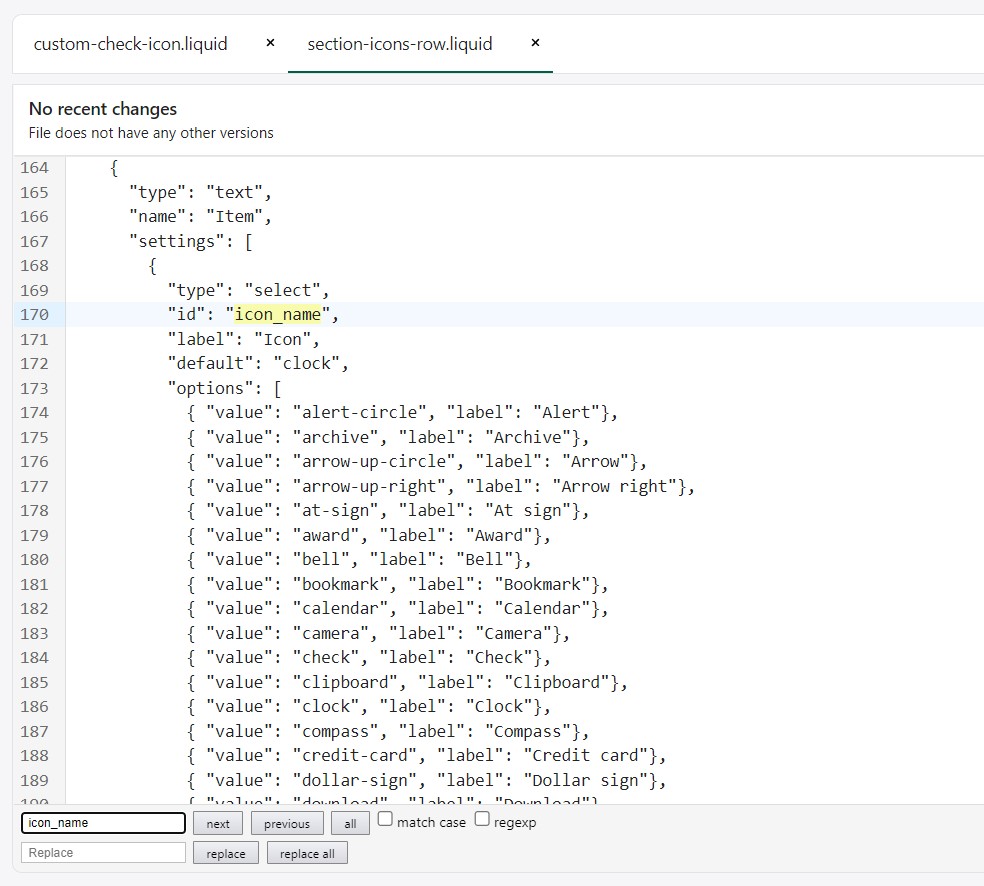Viewport: 984px width, 886px height.
Task: Click the "settings": [ line
Action: pyautogui.click(x=191, y=241)
